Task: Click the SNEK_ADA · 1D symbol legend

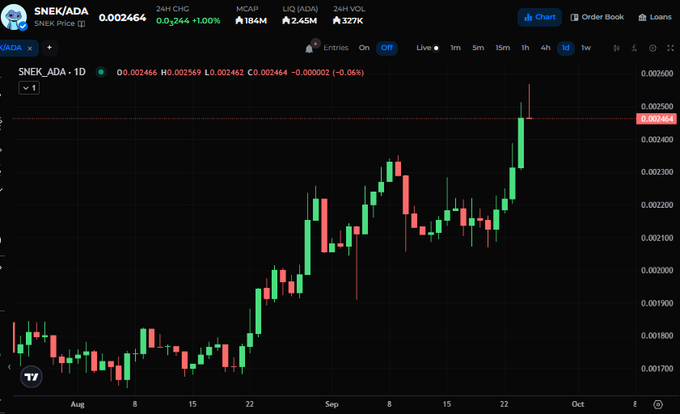Action: point(52,72)
